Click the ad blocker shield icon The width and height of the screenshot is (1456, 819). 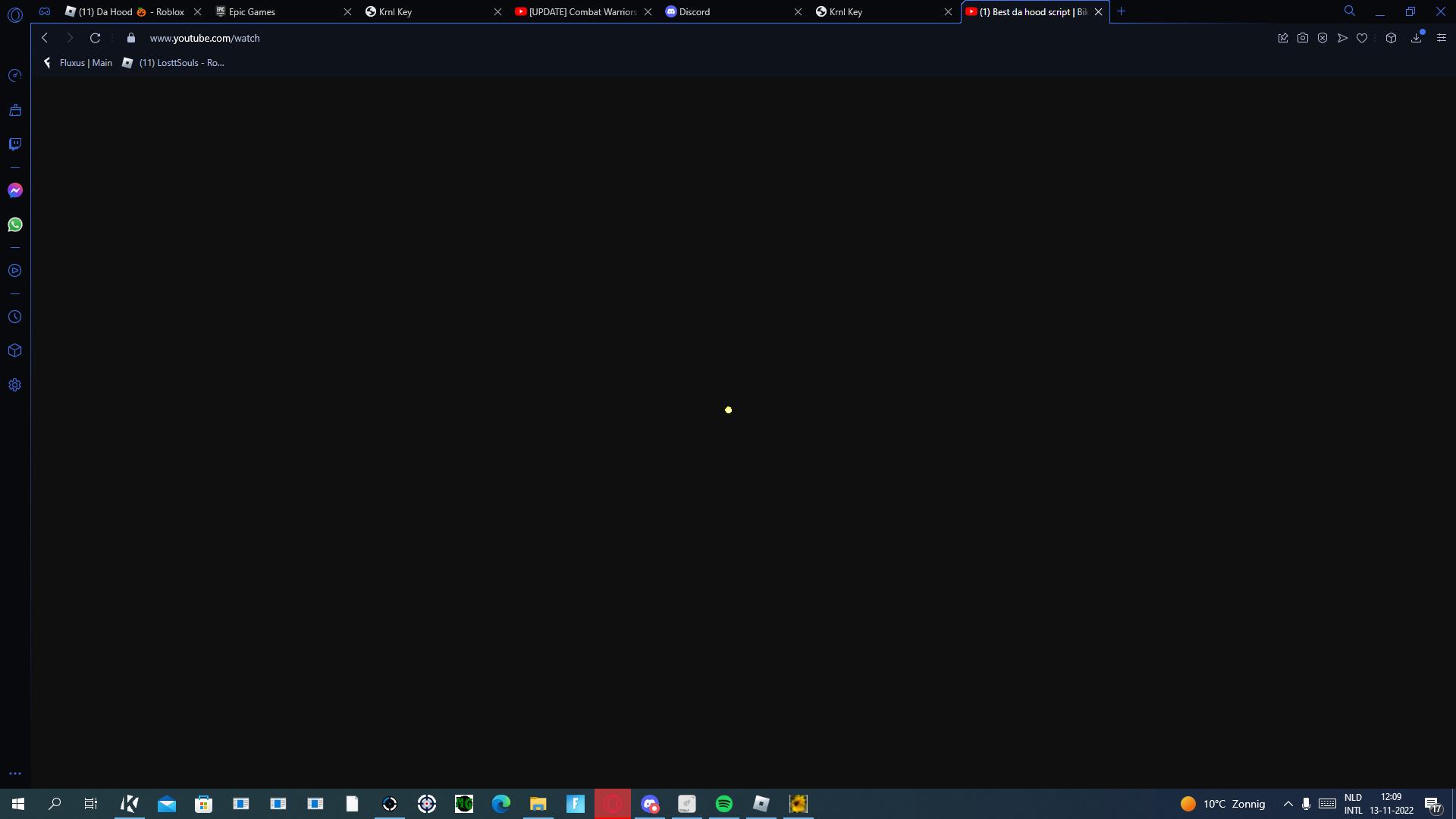pos(1323,38)
